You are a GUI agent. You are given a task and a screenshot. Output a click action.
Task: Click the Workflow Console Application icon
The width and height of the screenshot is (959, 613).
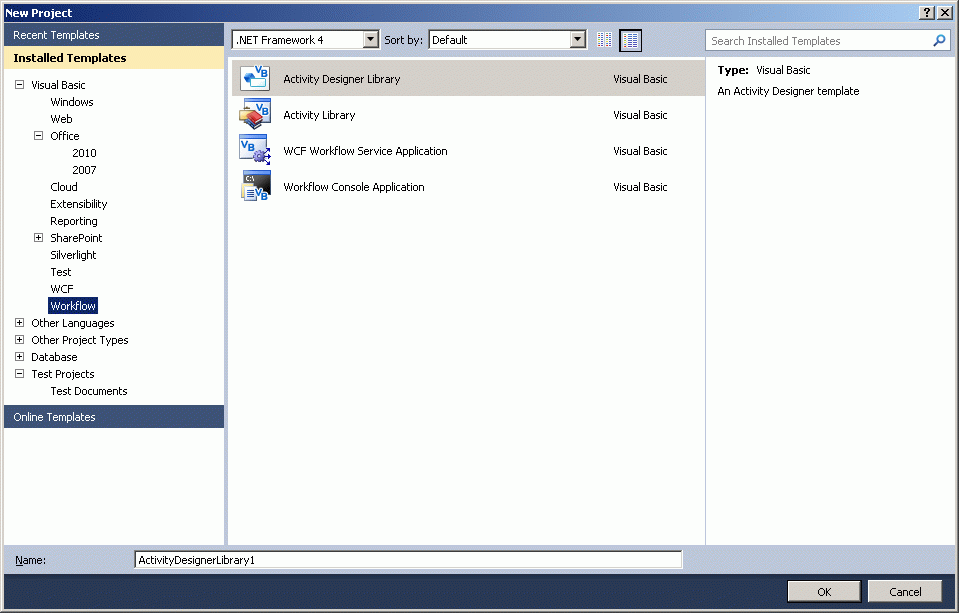tap(255, 187)
